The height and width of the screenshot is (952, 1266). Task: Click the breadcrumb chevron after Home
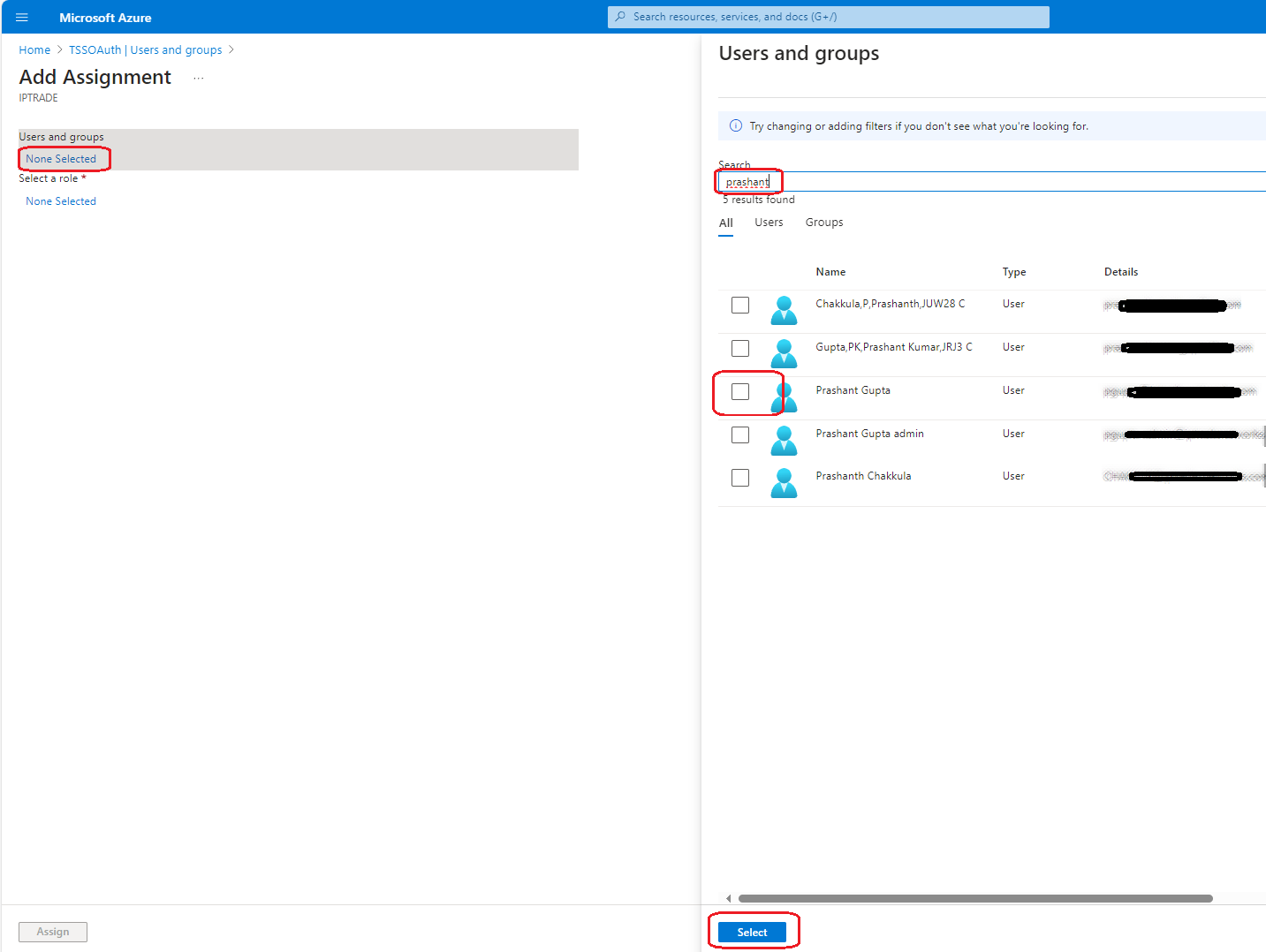[60, 49]
